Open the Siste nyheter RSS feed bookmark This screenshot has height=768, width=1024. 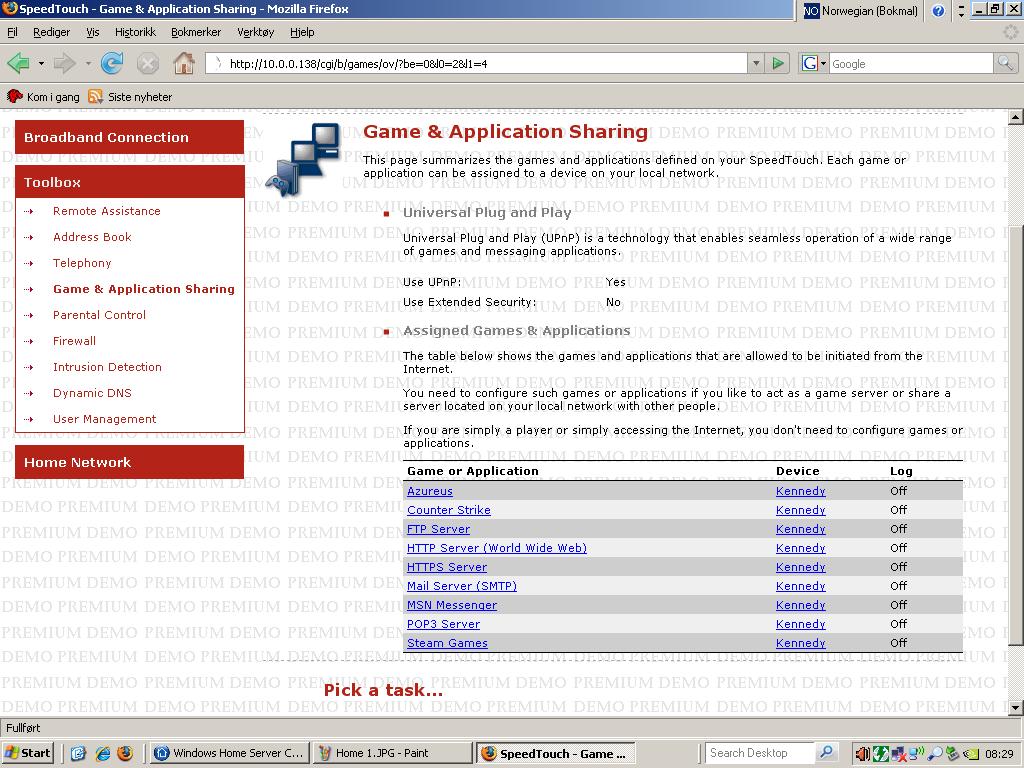tap(130, 97)
